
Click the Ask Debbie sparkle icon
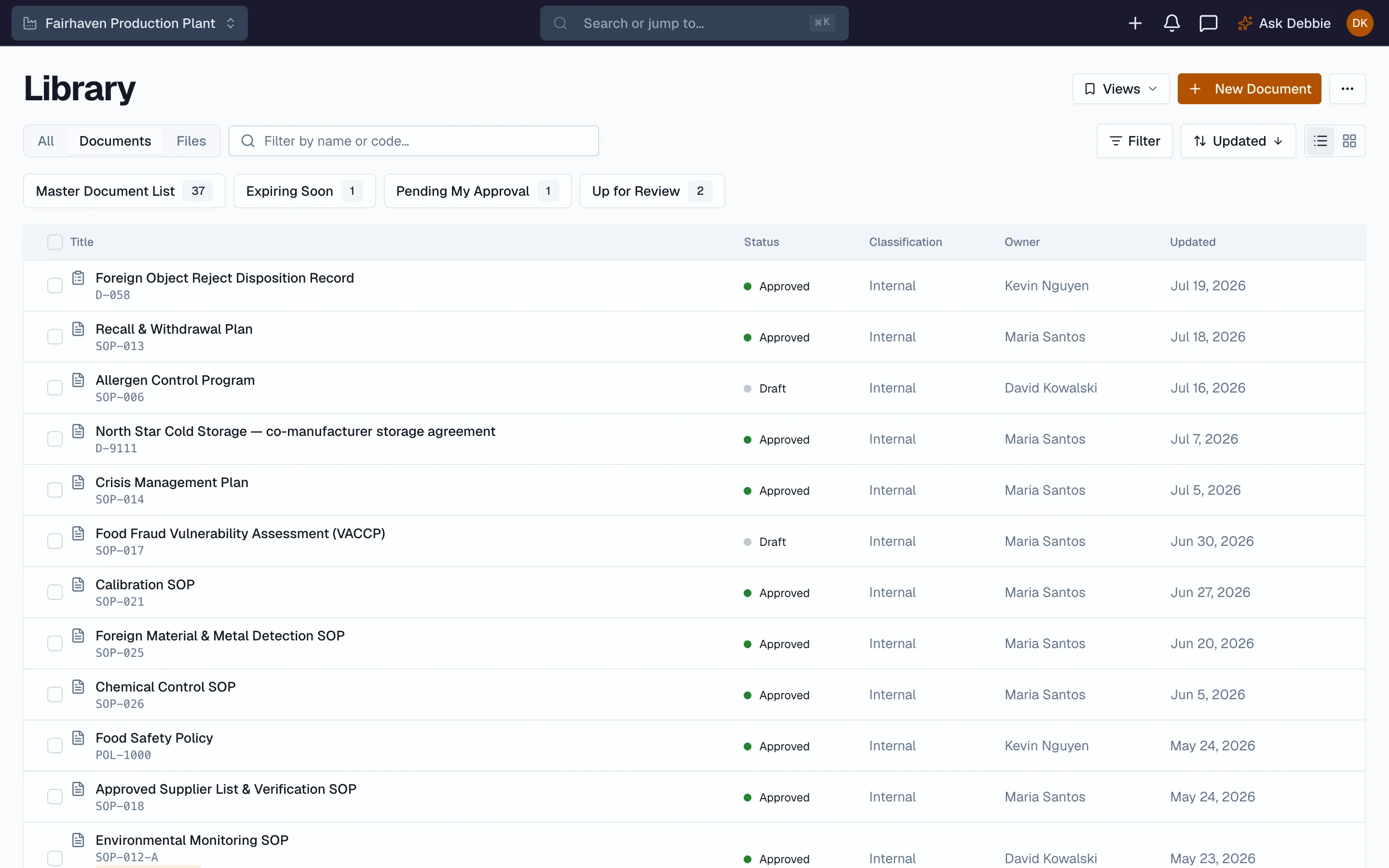pyautogui.click(x=1244, y=23)
